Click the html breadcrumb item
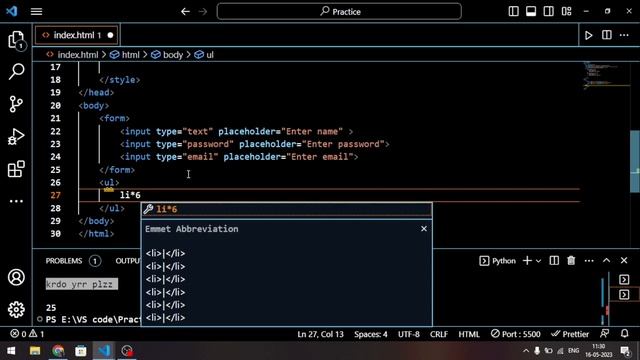 pyautogui.click(x=125, y=55)
